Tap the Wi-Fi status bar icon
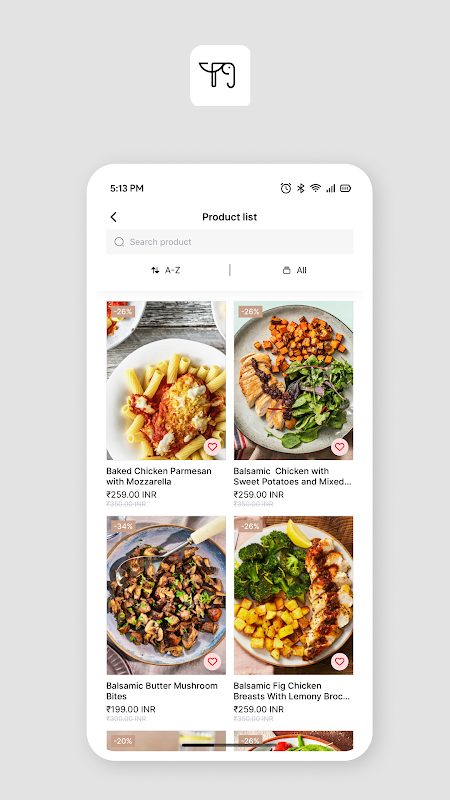Viewport: 450px width, 800px height. click(x=316, y=188)
